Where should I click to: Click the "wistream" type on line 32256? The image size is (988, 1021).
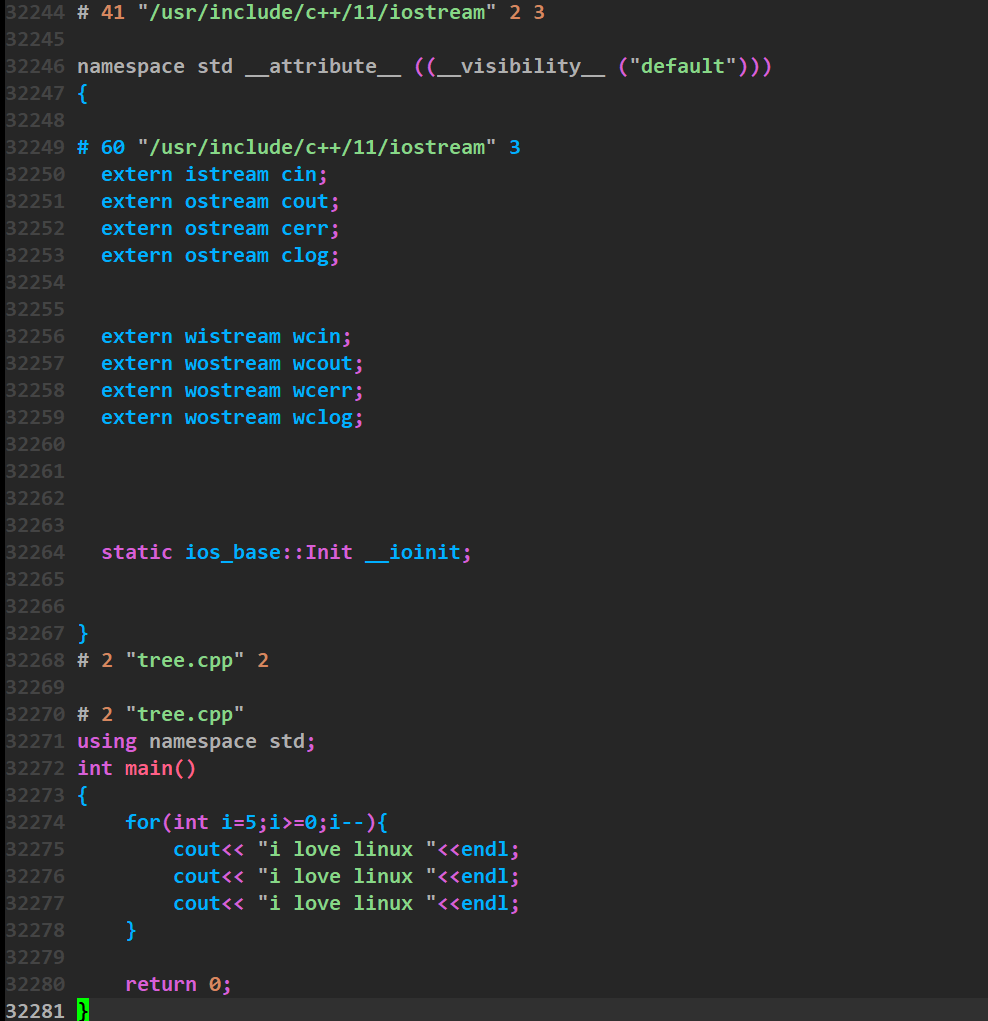pos(233,337)
